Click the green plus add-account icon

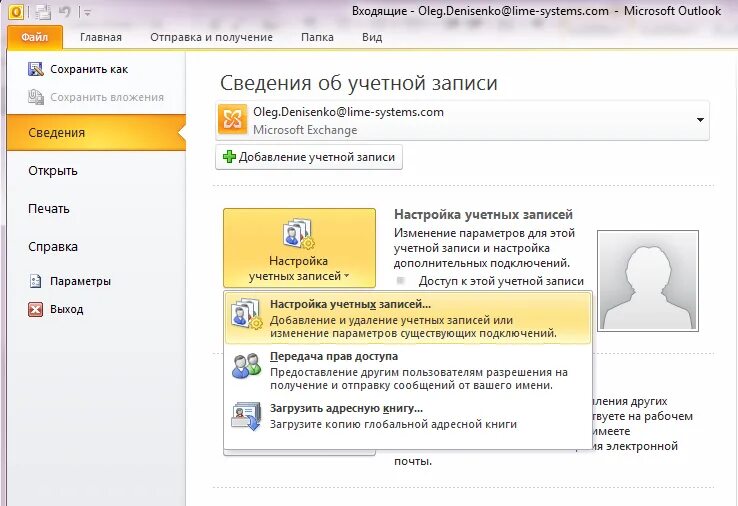(229, 157)
